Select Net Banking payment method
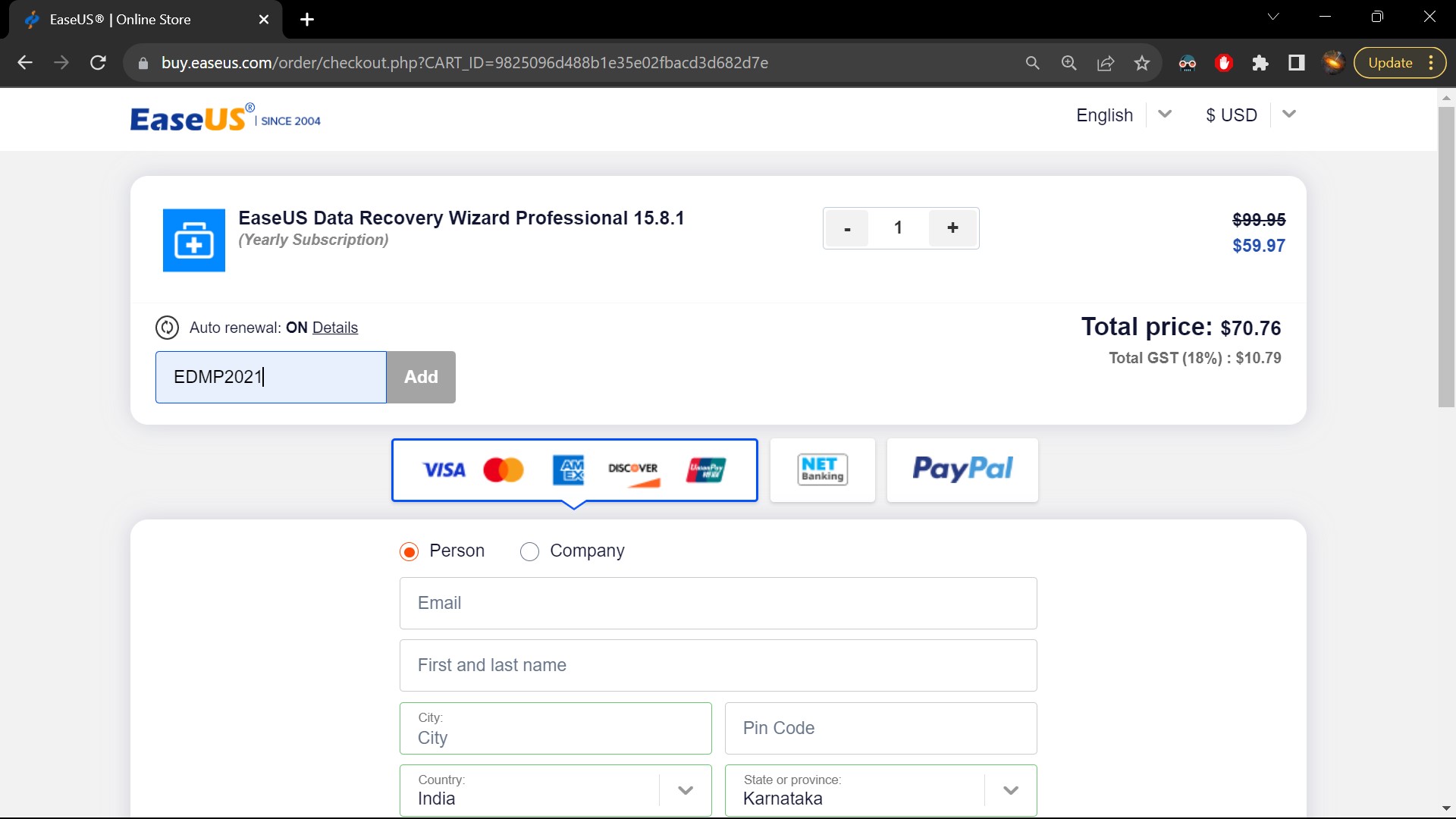The width and height of the screenshot is (1456, 819). [823, 470]
